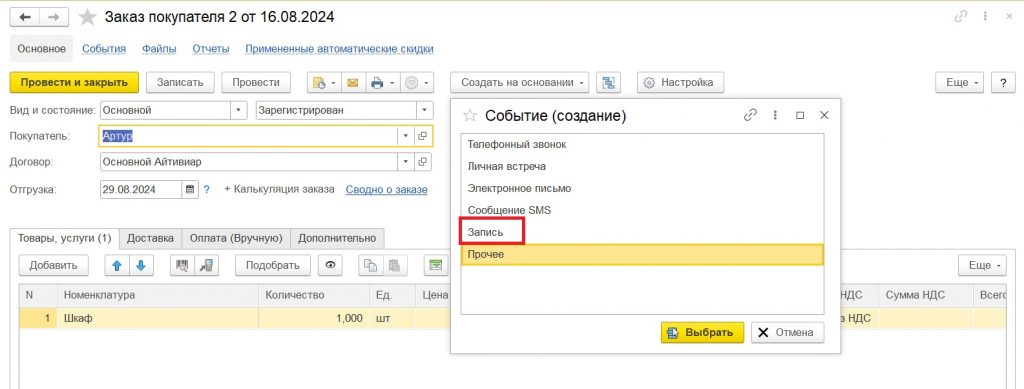Click data terminal load icon
1024x389 pixels.
pyautogui.click(x=206, y=265)
